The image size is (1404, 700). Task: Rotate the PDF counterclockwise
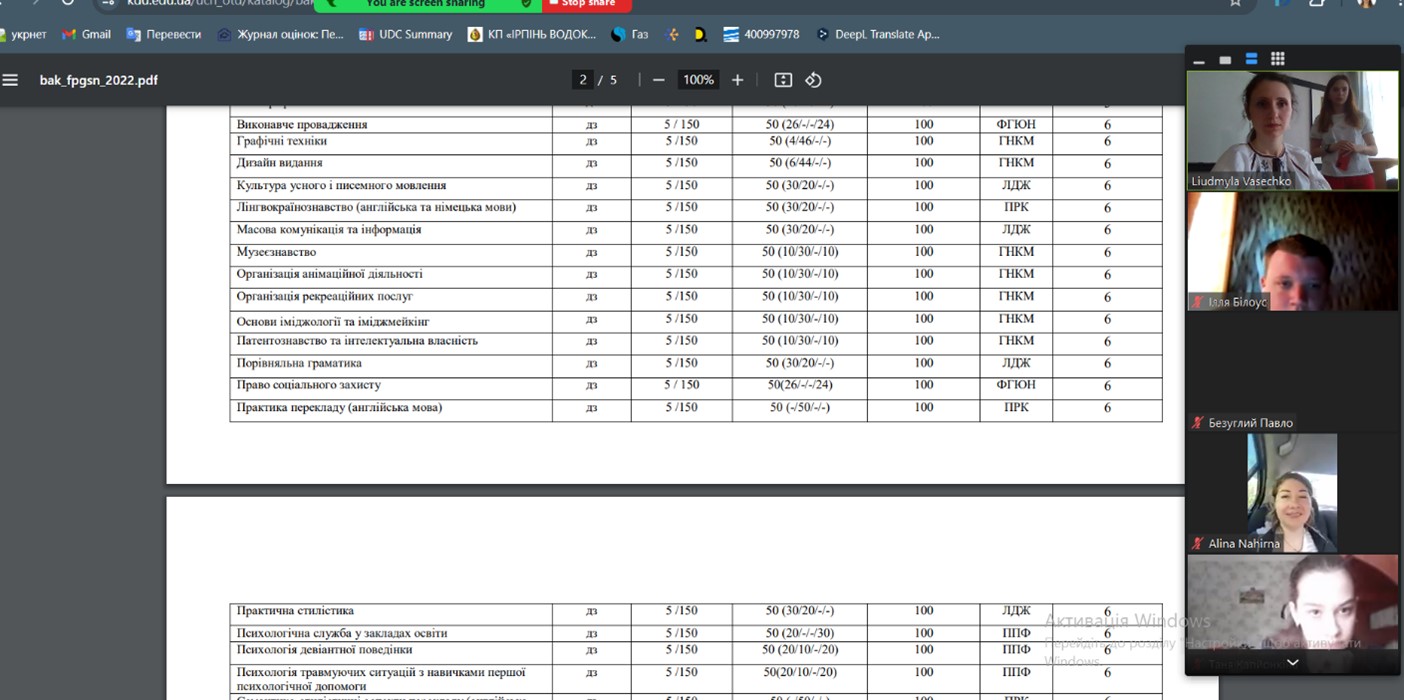813,80
